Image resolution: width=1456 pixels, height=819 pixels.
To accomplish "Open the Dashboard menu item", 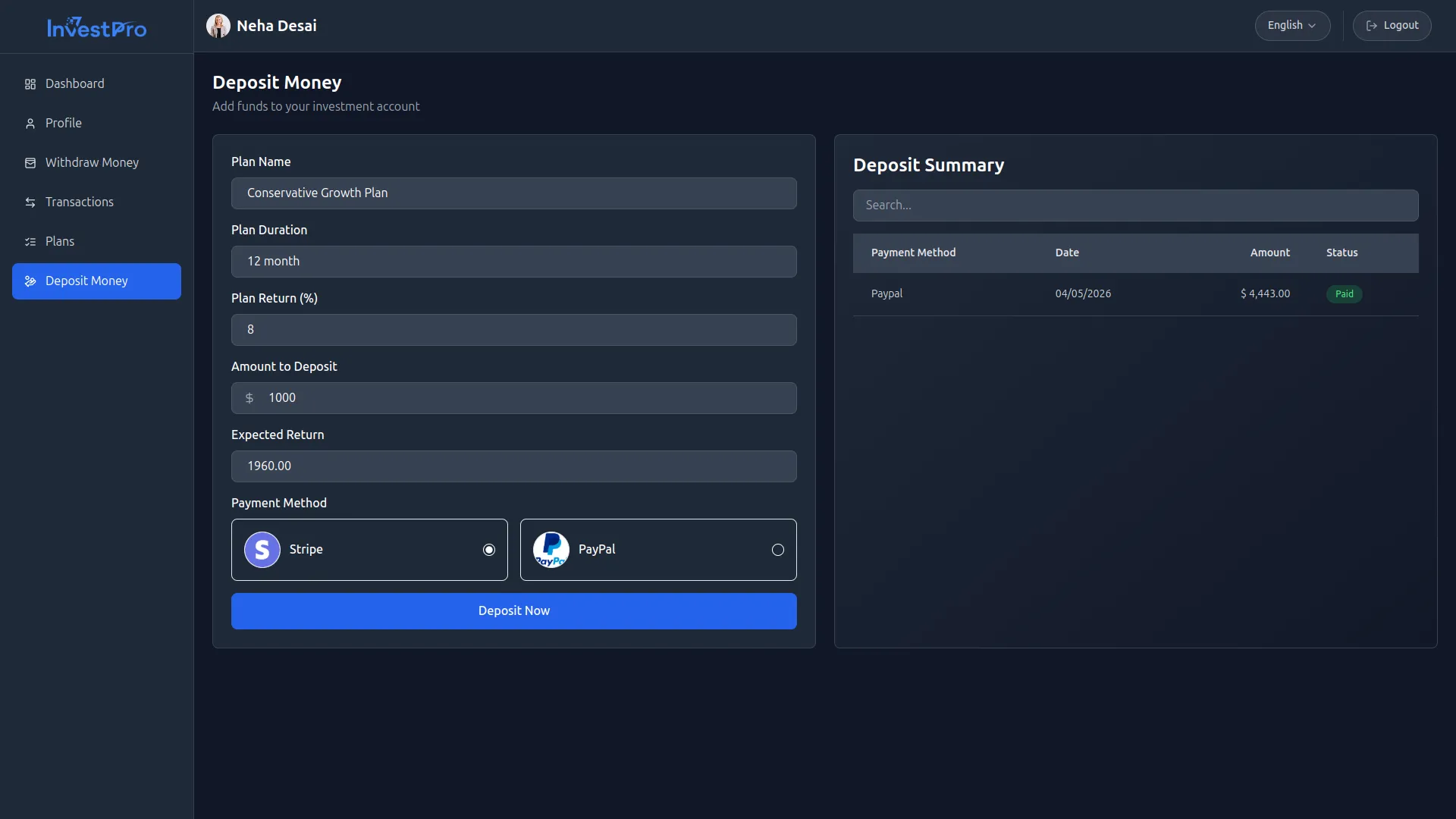I will (96, 84).
